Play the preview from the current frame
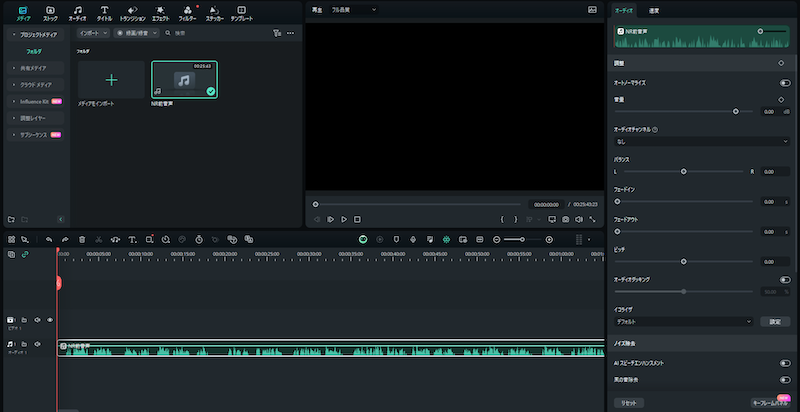800x412 pixels. tap(331, 219)
